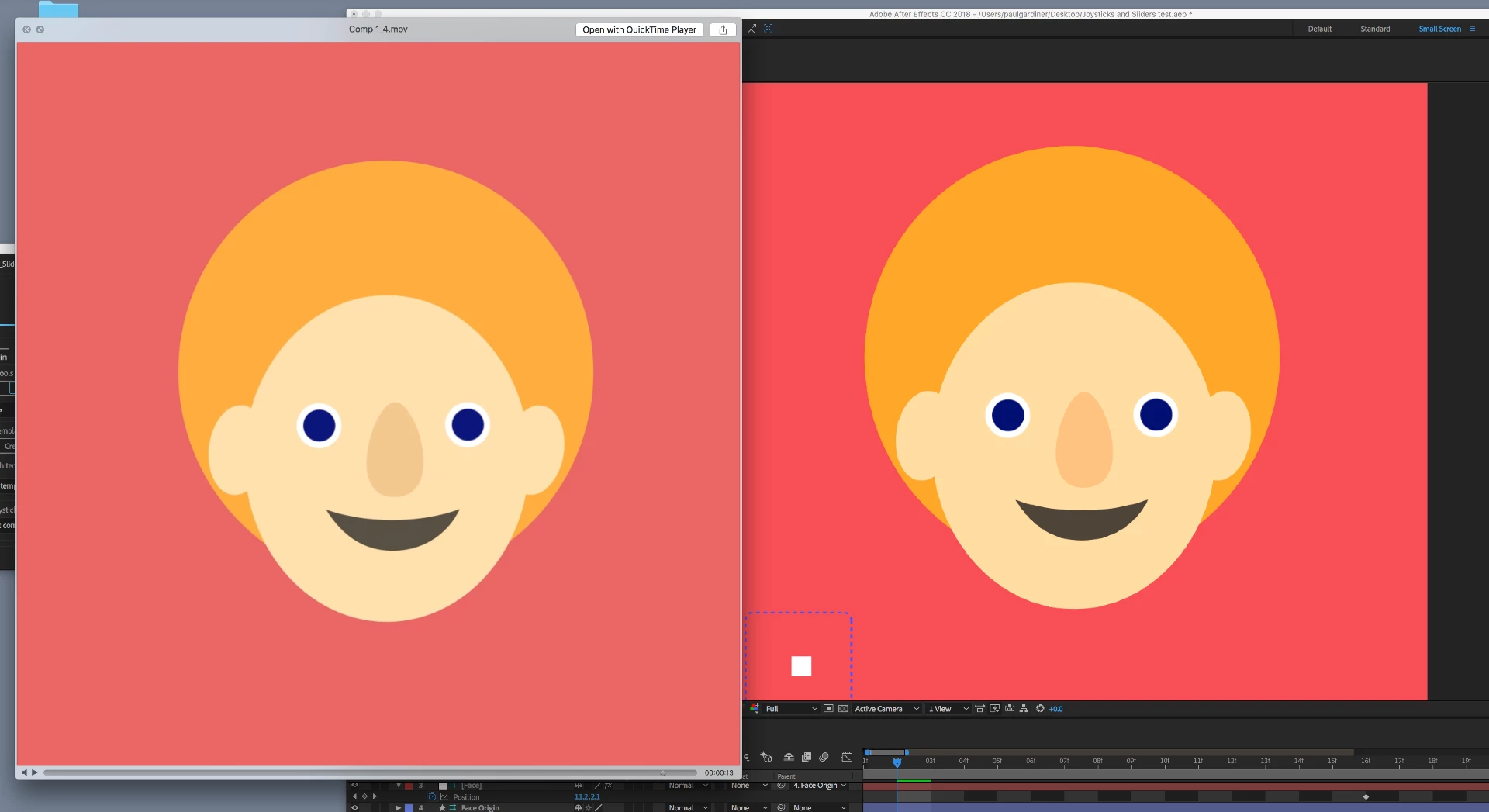Toggle the shy layers hide switch
The image size is (1489, 812).
[x=789, y=757]
